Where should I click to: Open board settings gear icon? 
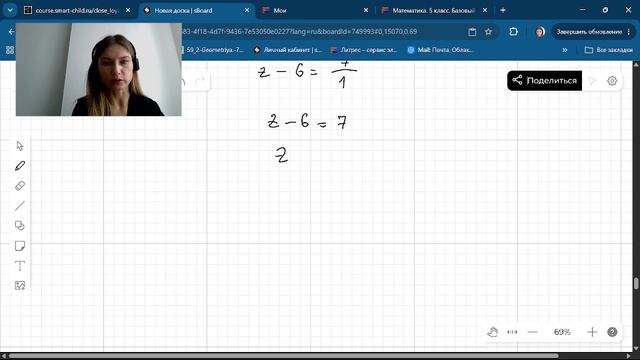(x=612, y=81)
